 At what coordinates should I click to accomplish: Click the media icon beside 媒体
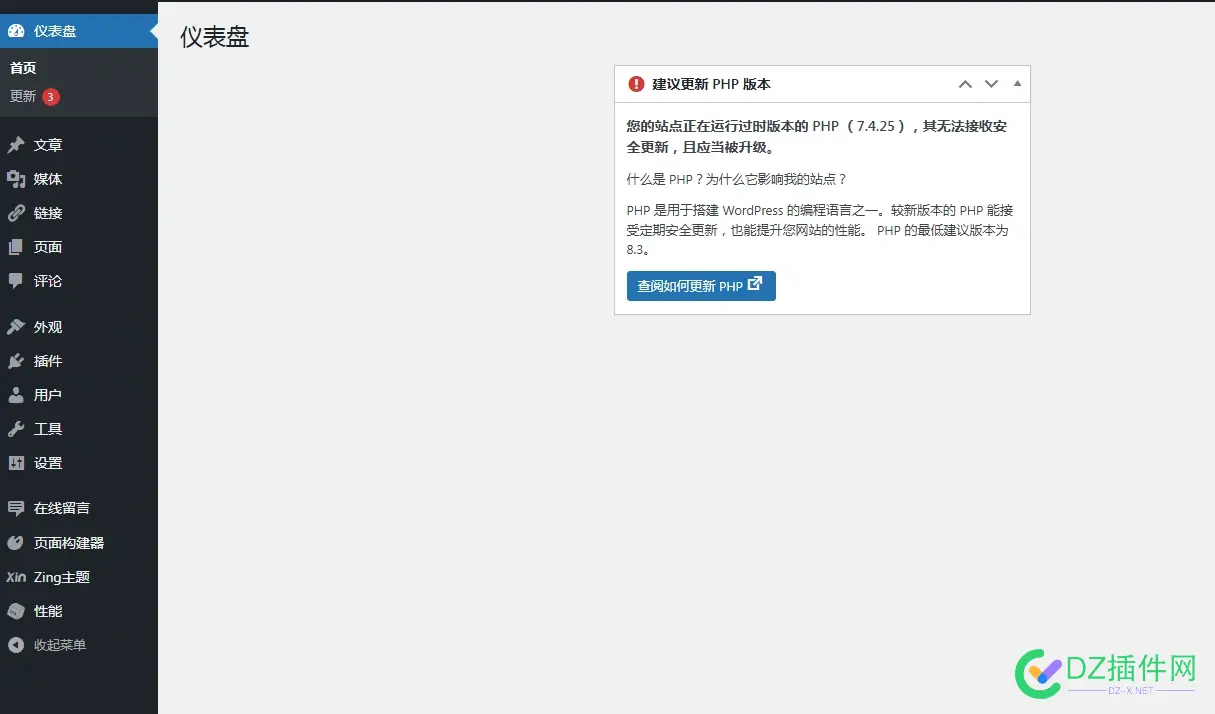[16, 179]
